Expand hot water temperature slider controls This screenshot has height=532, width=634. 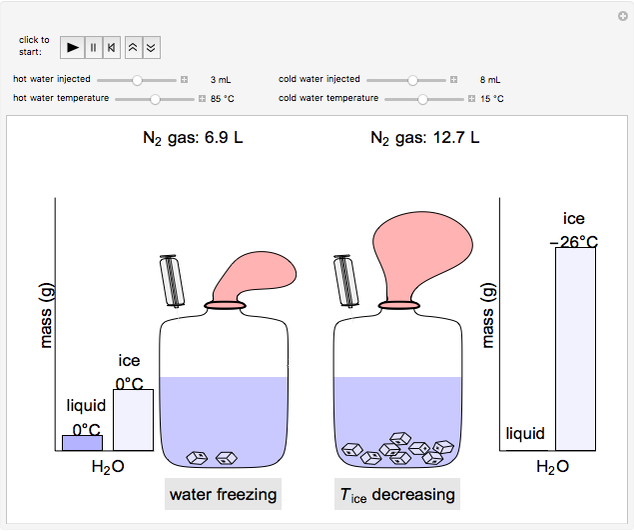[201, 99]
